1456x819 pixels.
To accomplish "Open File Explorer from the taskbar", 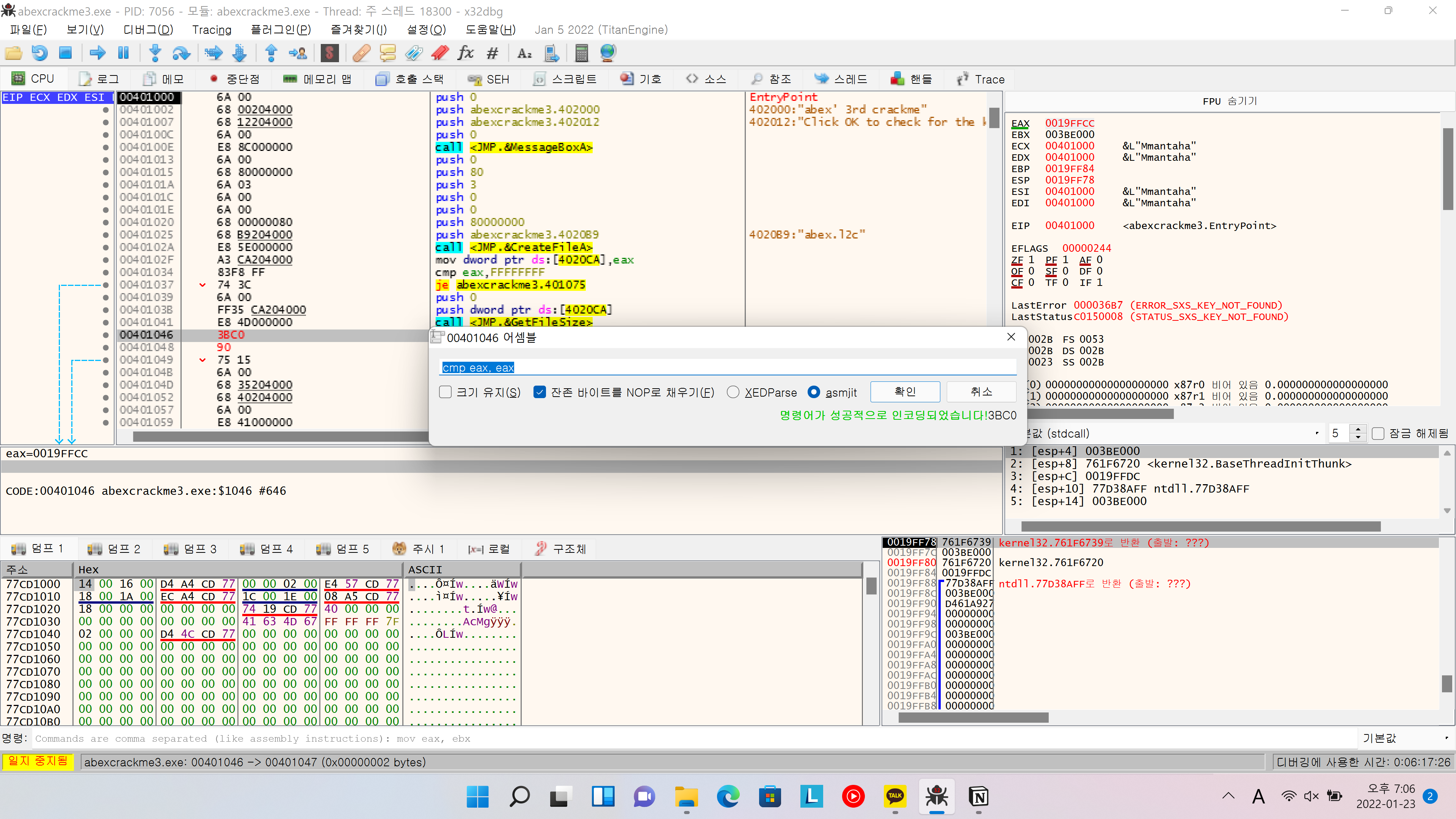I will coord(686,796).
